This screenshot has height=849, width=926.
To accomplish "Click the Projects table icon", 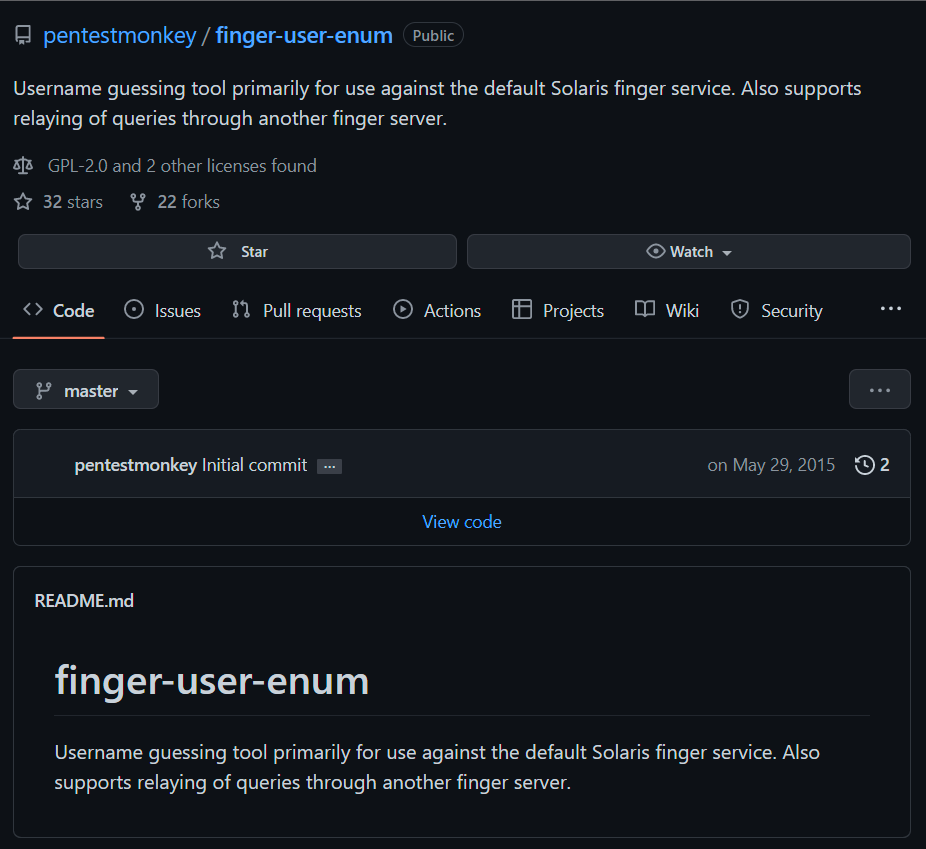I will tap(521, 310).
